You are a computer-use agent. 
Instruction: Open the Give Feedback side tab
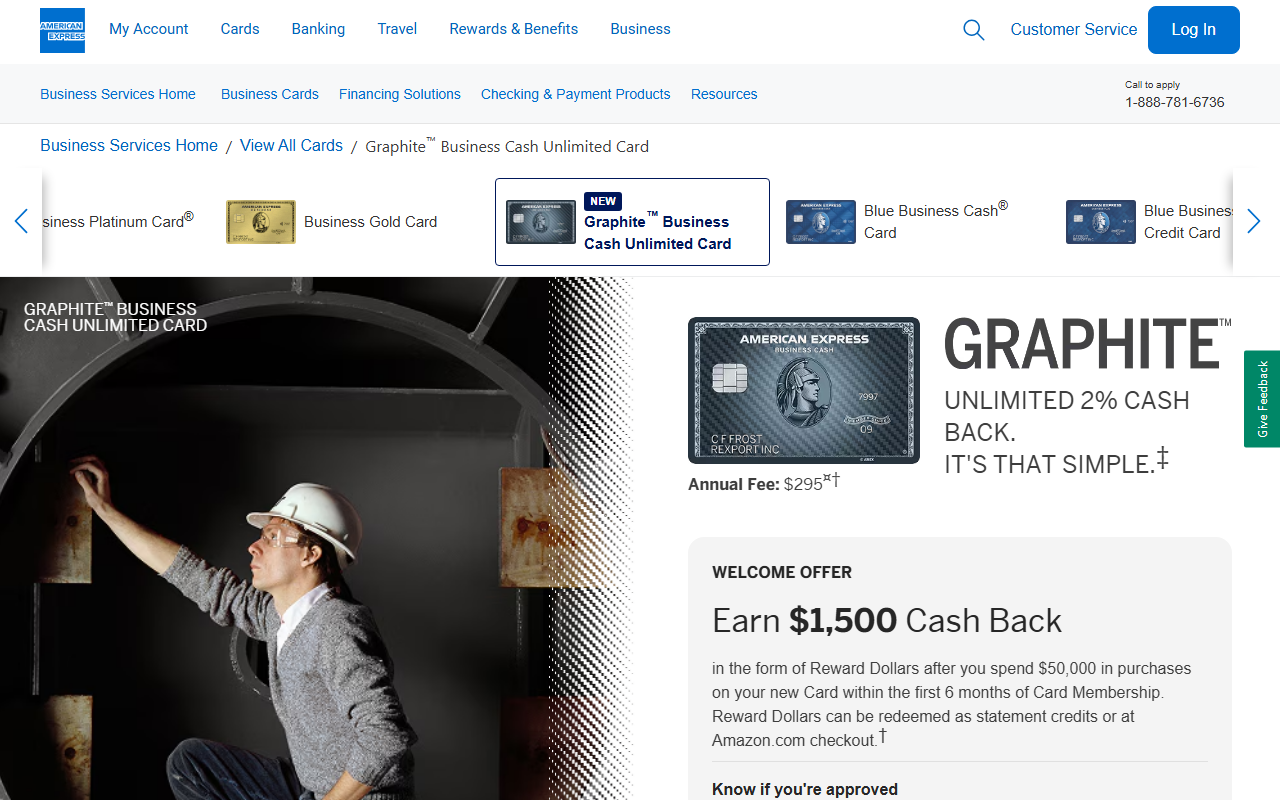pyautogui.click(x=1262, y=399)
